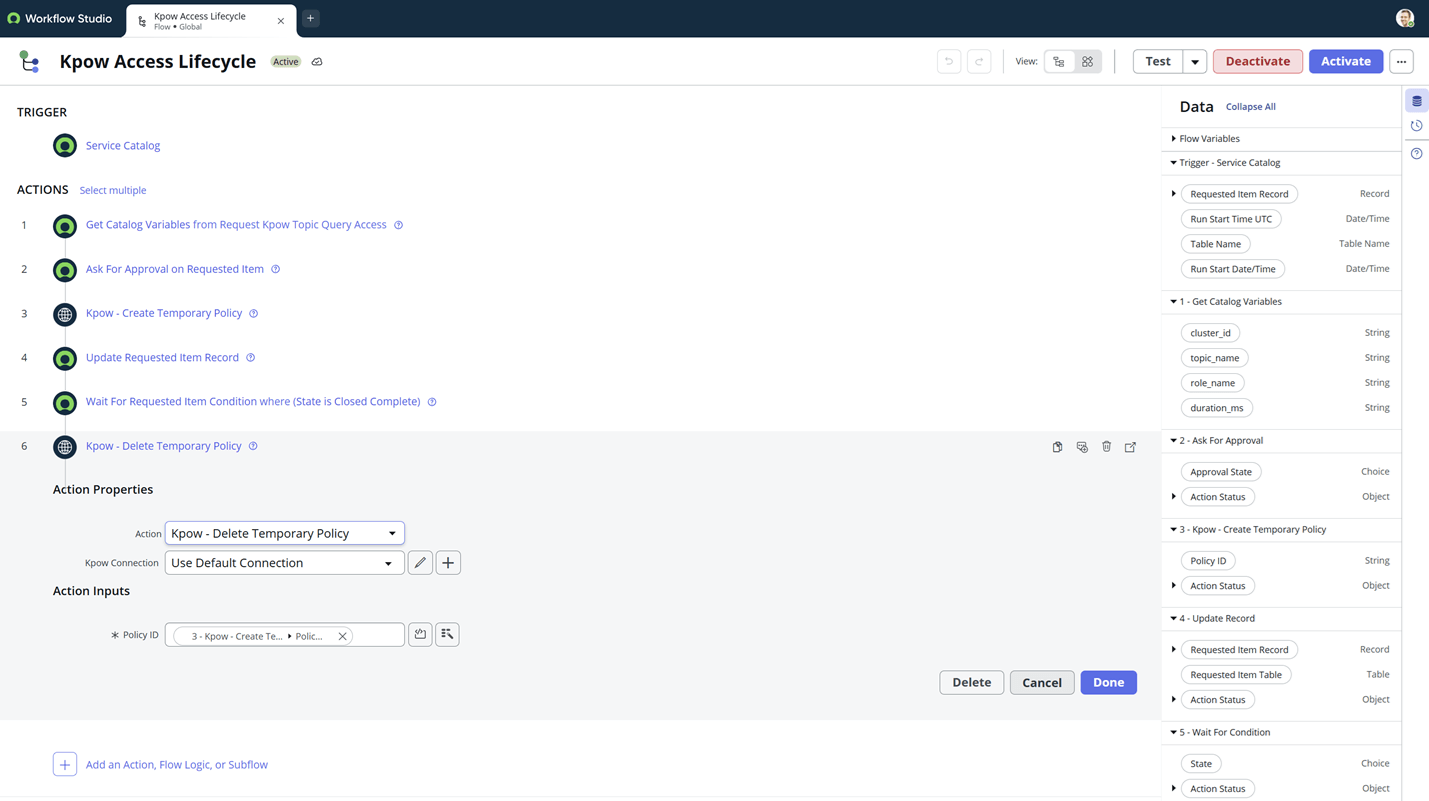Click info icon beside Delete Temporary Policy
1429x801 pixels.
(x=253, y=446)
